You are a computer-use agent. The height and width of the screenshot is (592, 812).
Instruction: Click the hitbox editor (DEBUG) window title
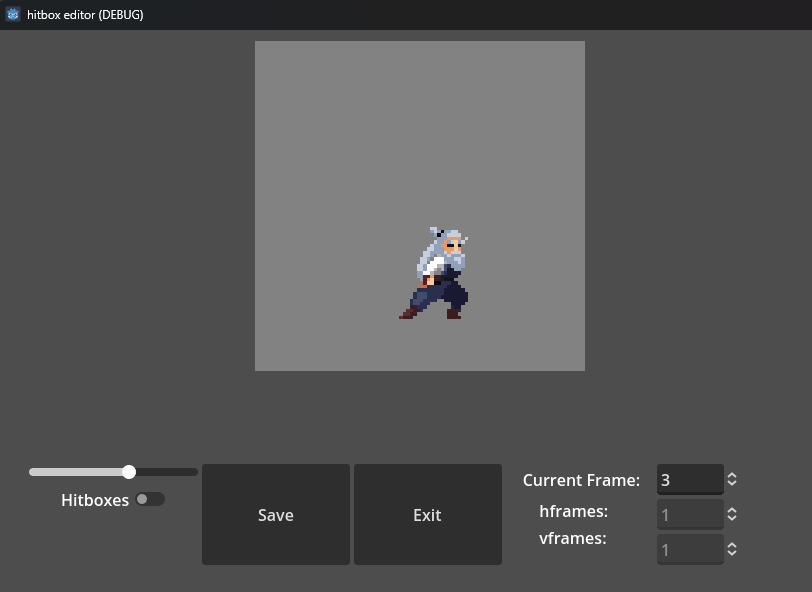(85, 15)
